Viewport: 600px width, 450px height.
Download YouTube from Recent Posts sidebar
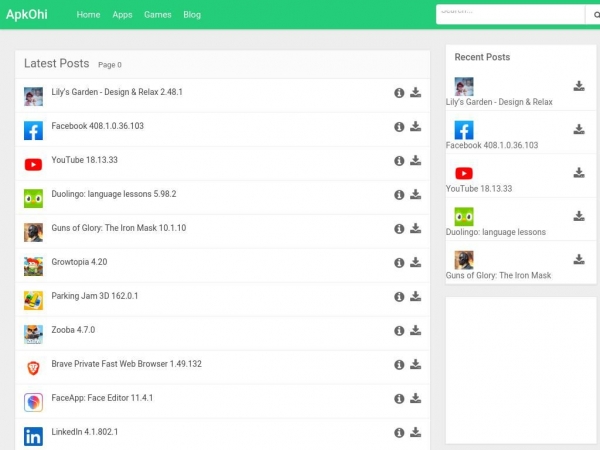[x=579, y=173]
